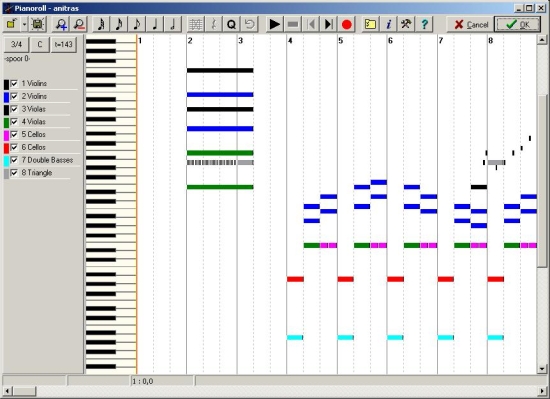Image resolution: width=550 pixels, height=399 pixels.
Task: Click the Cancel button
Action: (470, 24)
